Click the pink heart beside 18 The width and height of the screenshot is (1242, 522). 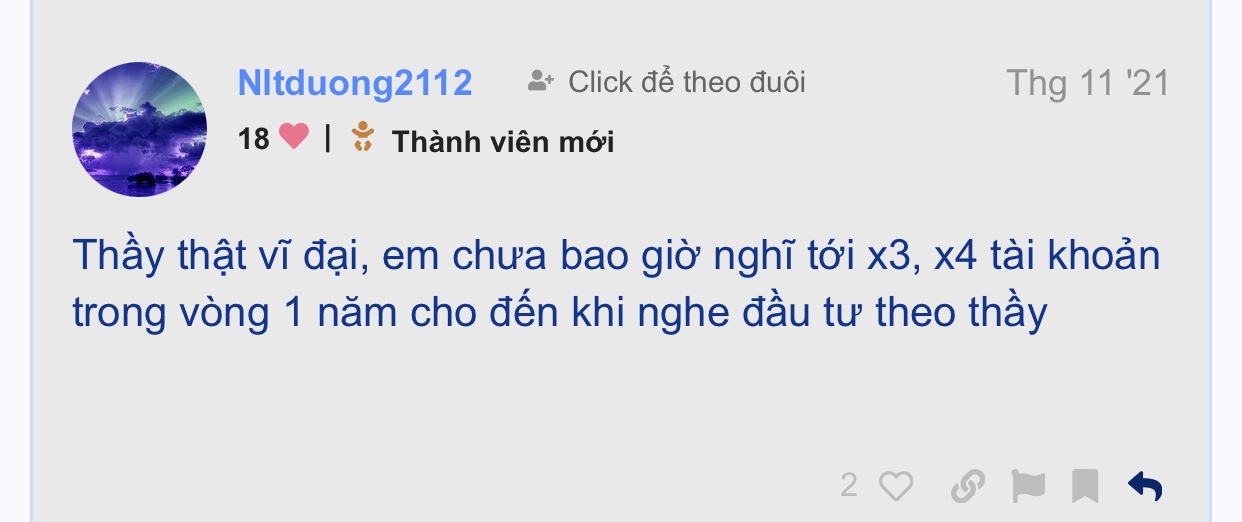point(294,136)
